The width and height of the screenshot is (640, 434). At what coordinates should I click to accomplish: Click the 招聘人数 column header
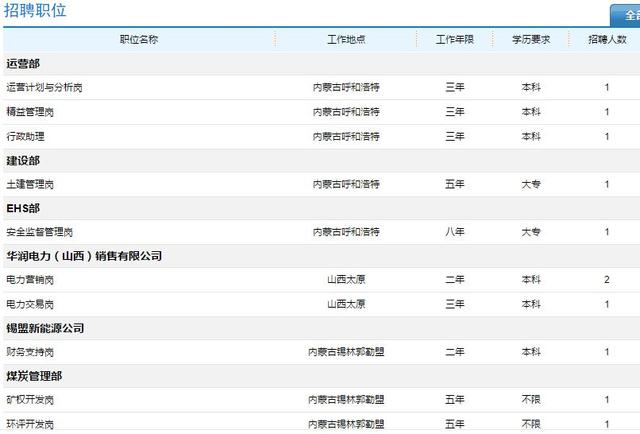[x=607, y=40]
